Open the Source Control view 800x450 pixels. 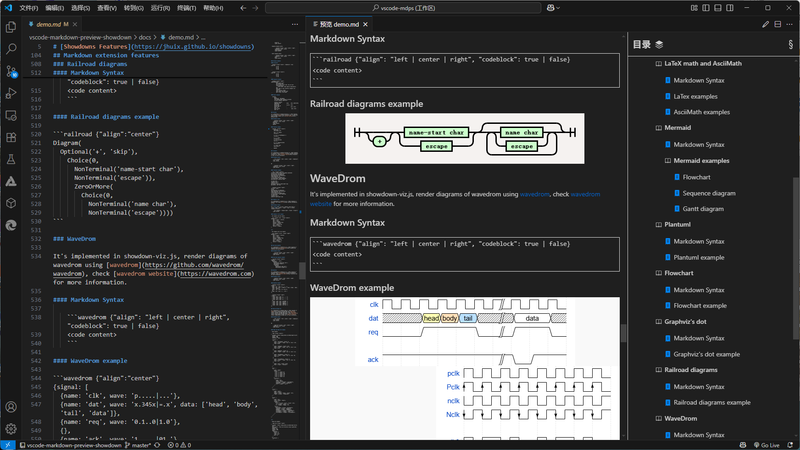coord(11,71)
